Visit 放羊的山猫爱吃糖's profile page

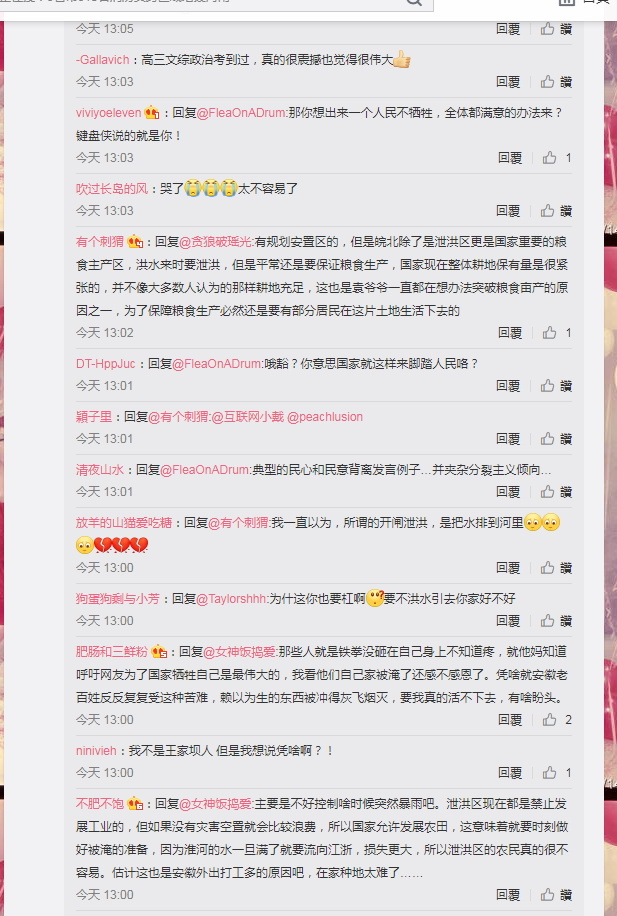pyautogui.click(x=124, y=523)
